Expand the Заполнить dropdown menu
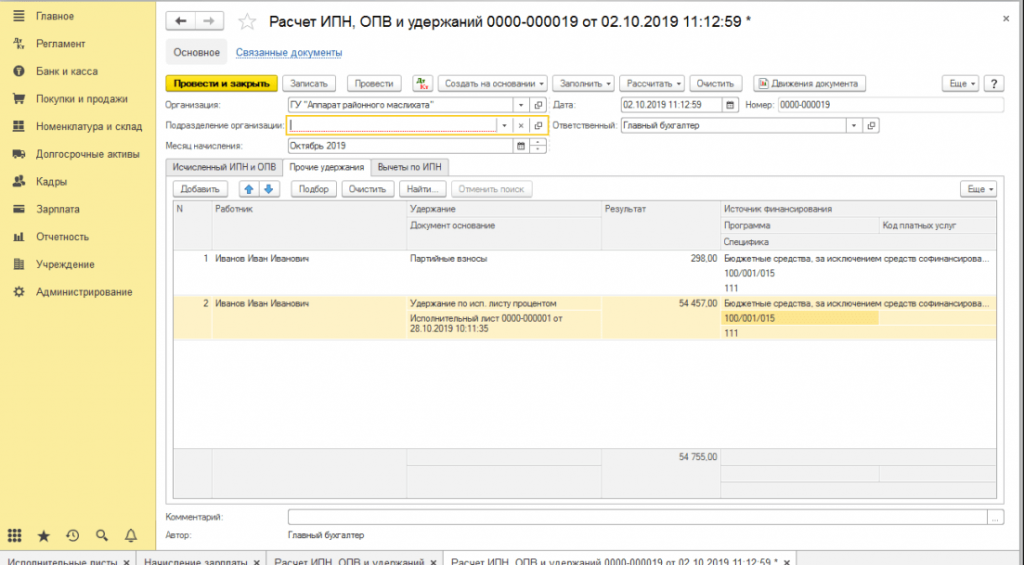The height and width of the screenshot is (565, 1024). pos(582,84)
